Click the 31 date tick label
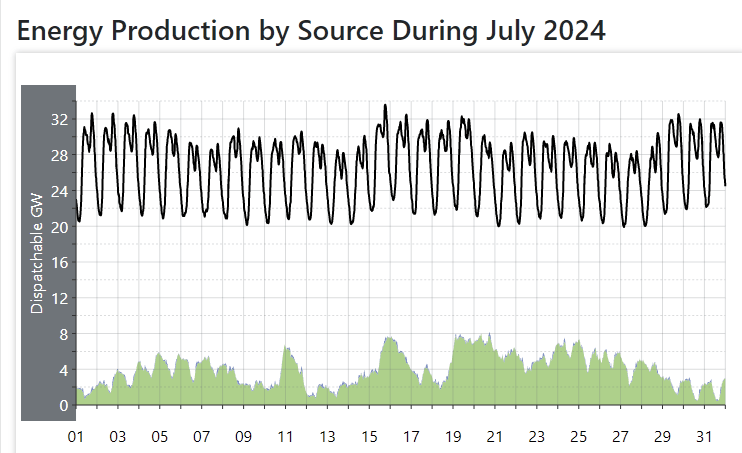 point(704,437)
